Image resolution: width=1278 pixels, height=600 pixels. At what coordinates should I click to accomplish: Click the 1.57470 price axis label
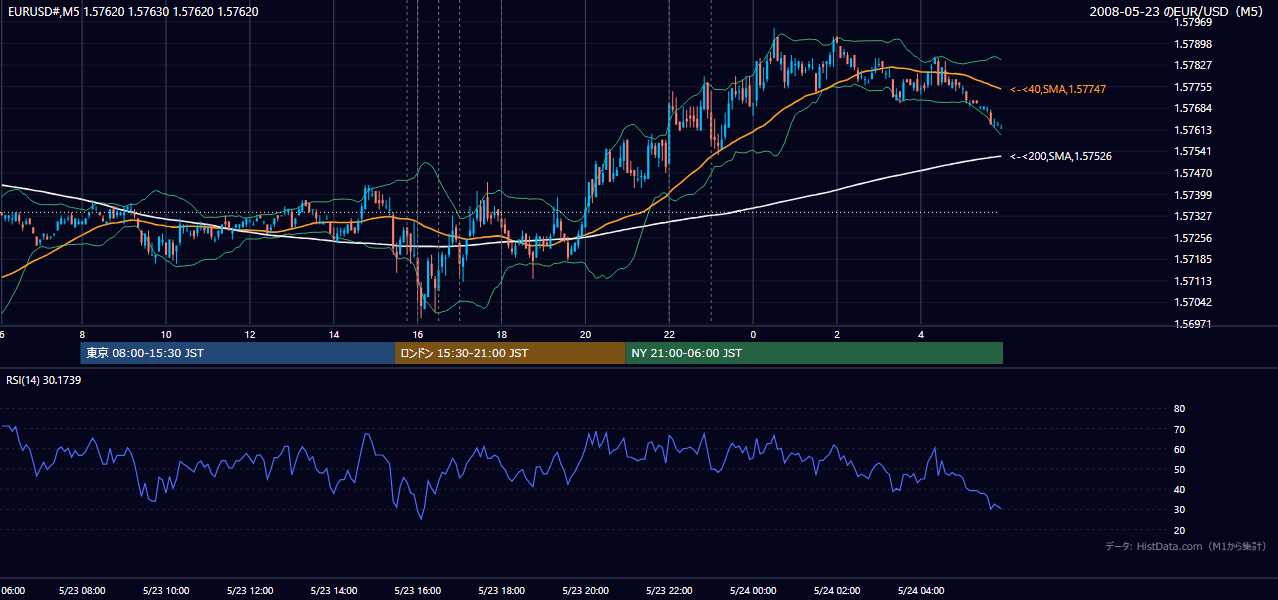click(x=1192, y=173)
